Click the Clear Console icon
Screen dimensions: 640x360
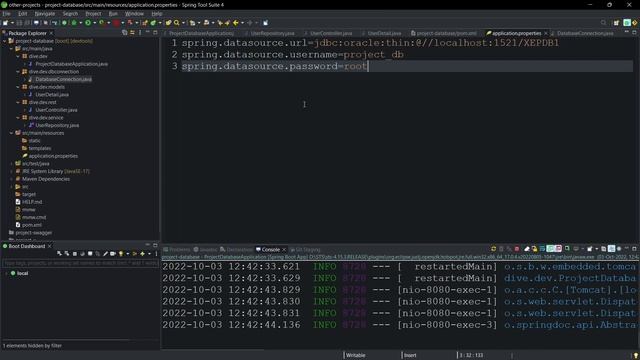click(527, 249)
